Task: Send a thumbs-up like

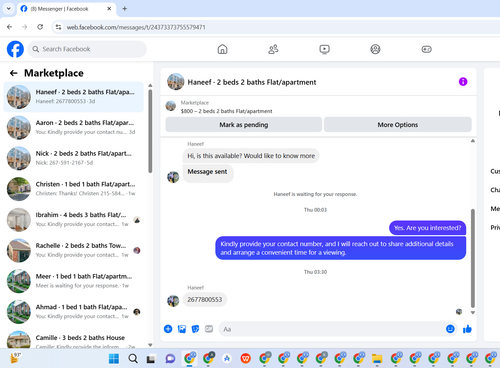Action: coord(467,329)
